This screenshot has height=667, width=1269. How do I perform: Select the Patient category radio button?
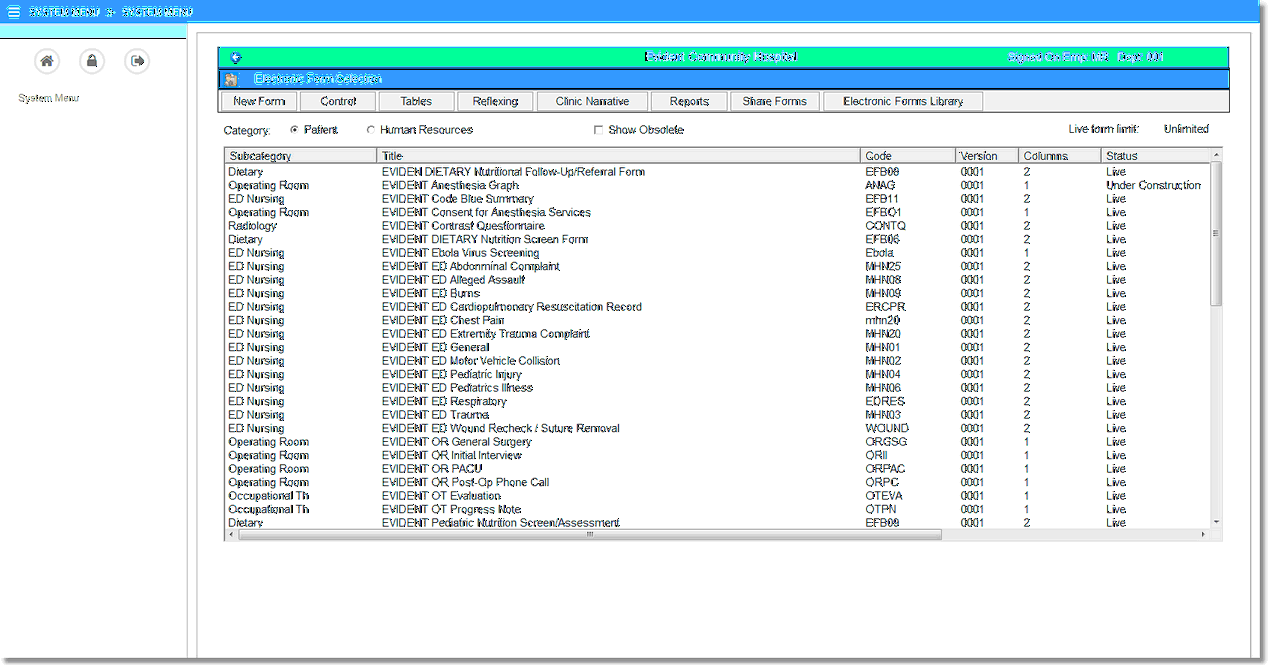(294, 130)
